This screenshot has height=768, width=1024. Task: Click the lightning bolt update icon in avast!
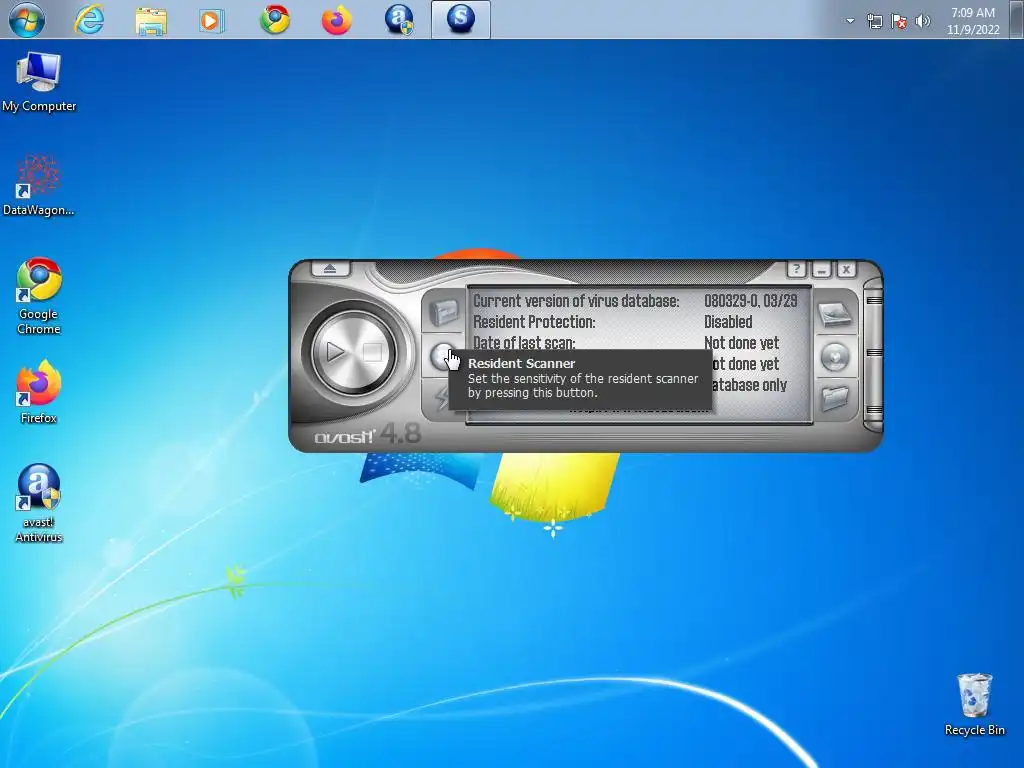(440, 398)
